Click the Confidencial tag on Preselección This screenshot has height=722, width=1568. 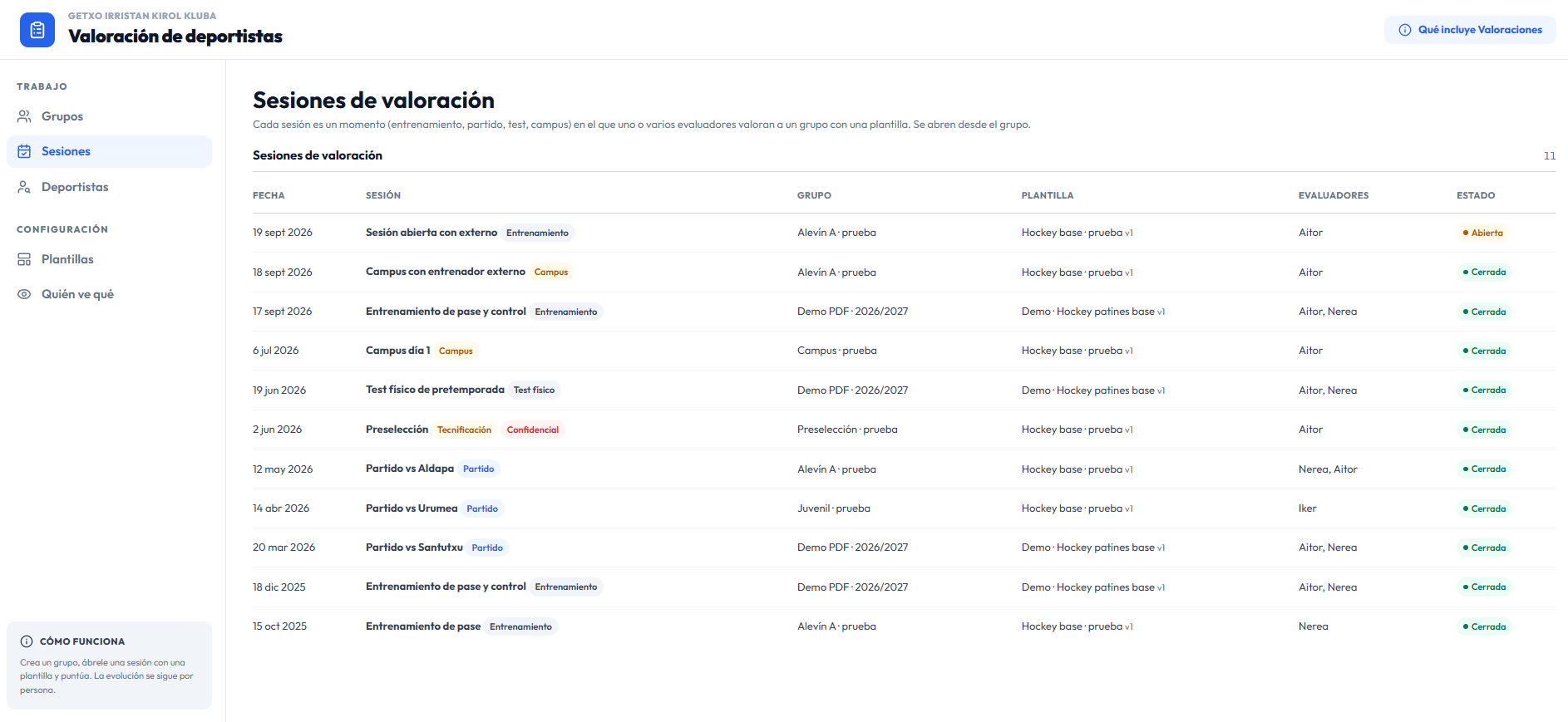tap(532, 430)
